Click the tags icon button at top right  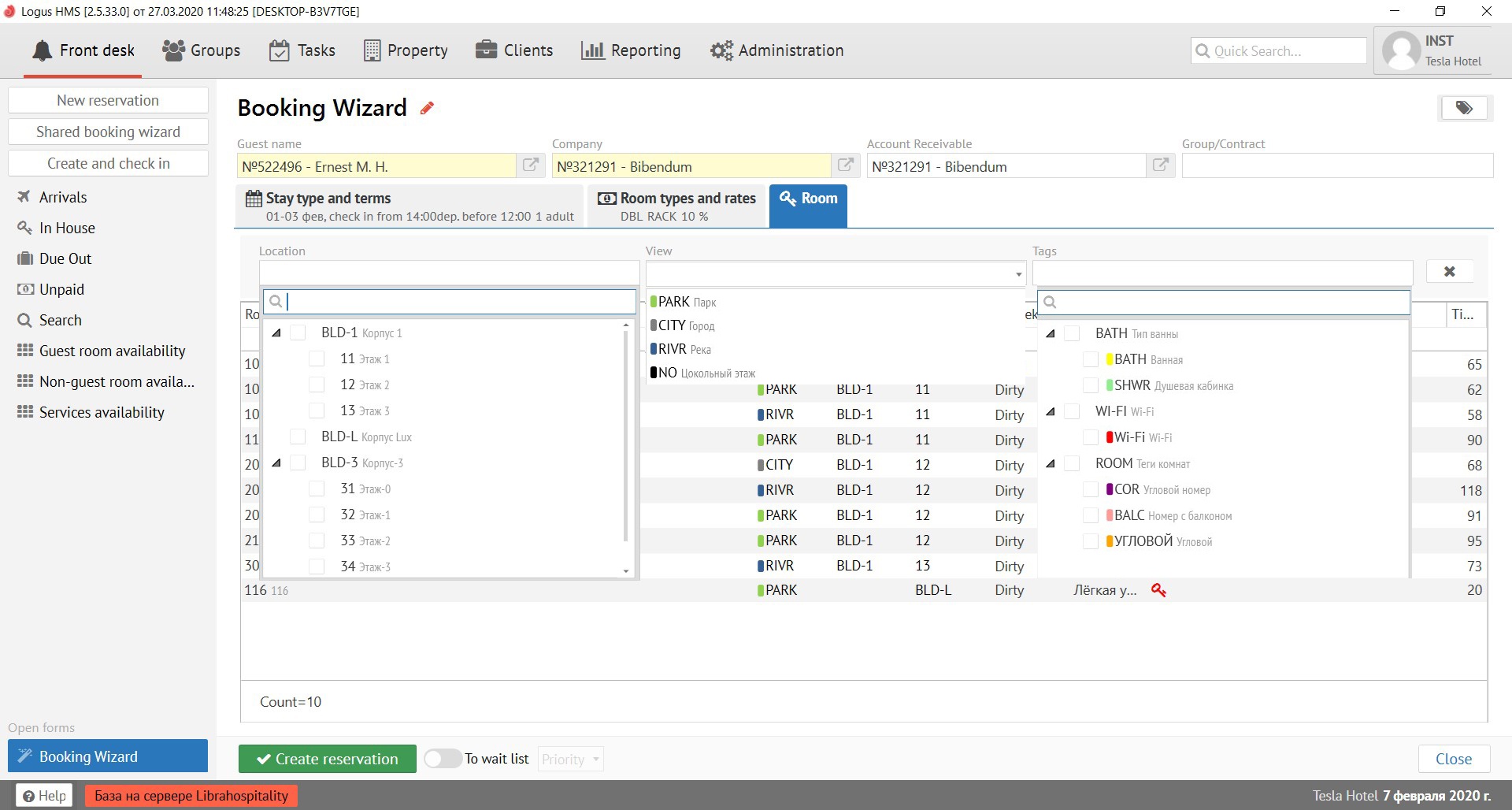[1463, 108]
